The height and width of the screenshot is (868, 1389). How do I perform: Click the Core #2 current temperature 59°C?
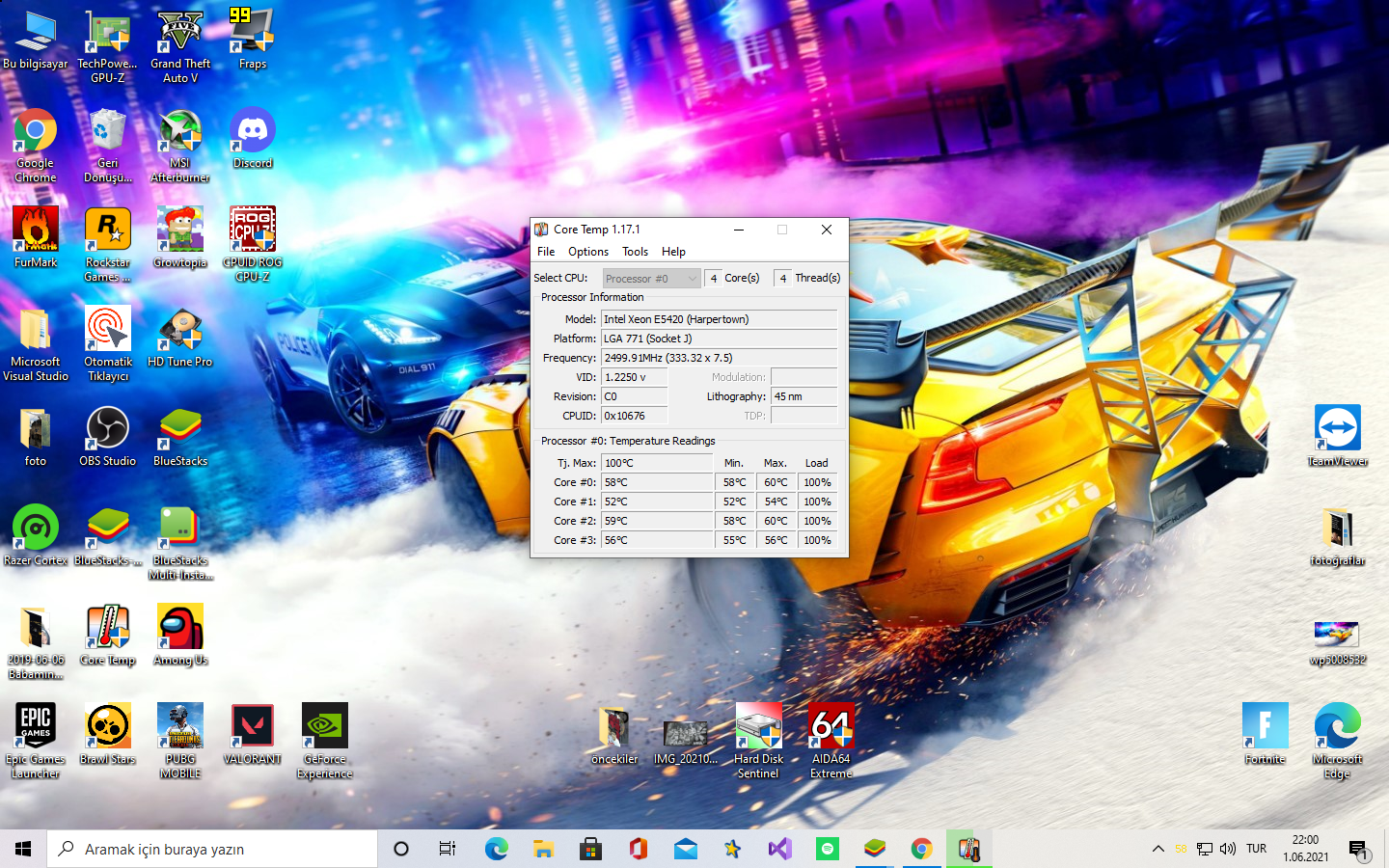[x=658, y=521]
